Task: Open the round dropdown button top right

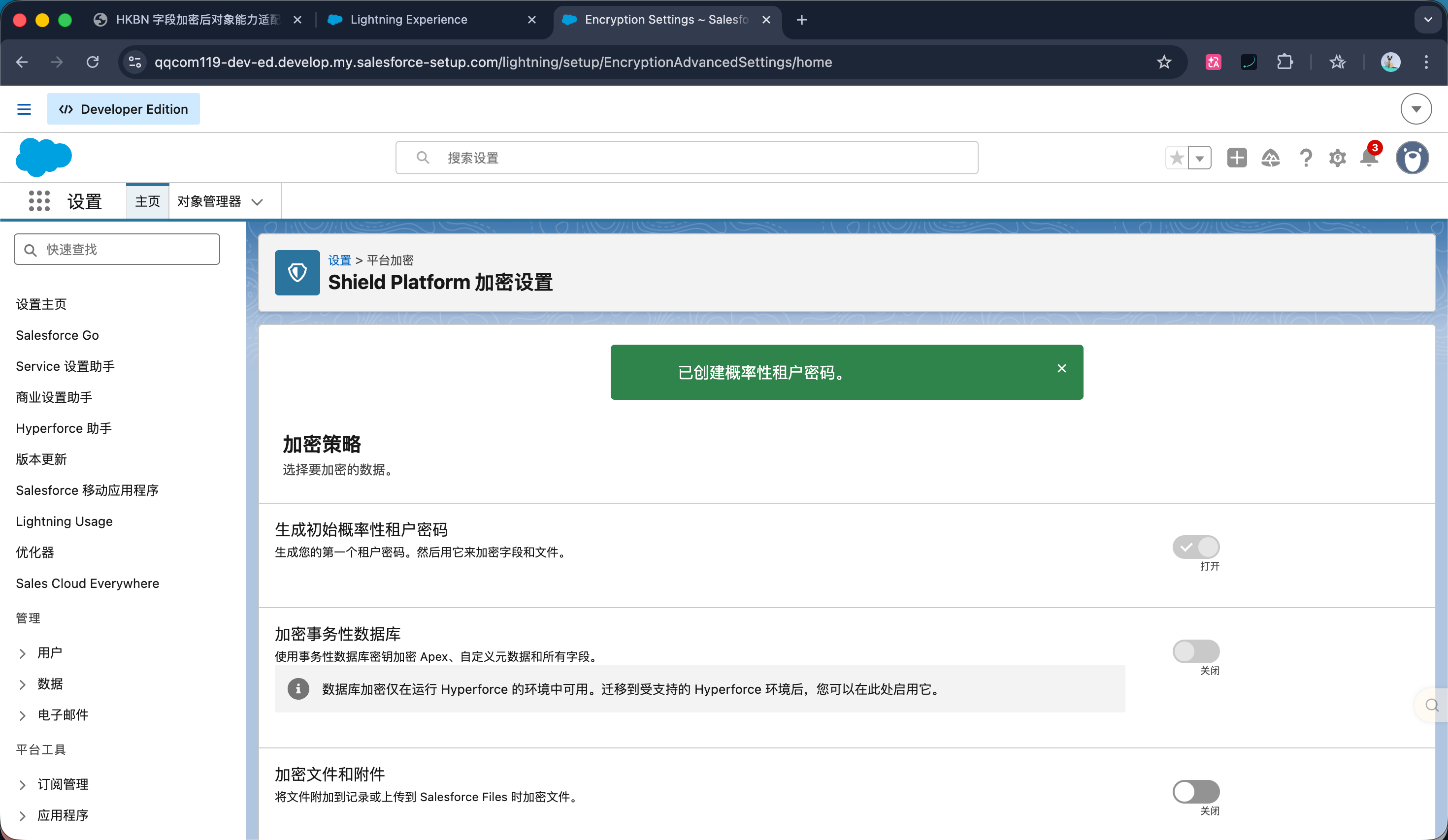Action: pos(1416,109)
